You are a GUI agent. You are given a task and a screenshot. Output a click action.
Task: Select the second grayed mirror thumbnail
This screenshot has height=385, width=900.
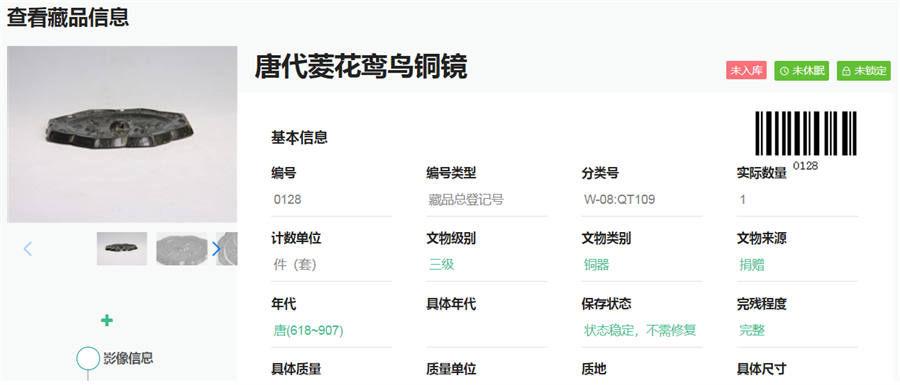pyautogui.click(x=181, y=248)
